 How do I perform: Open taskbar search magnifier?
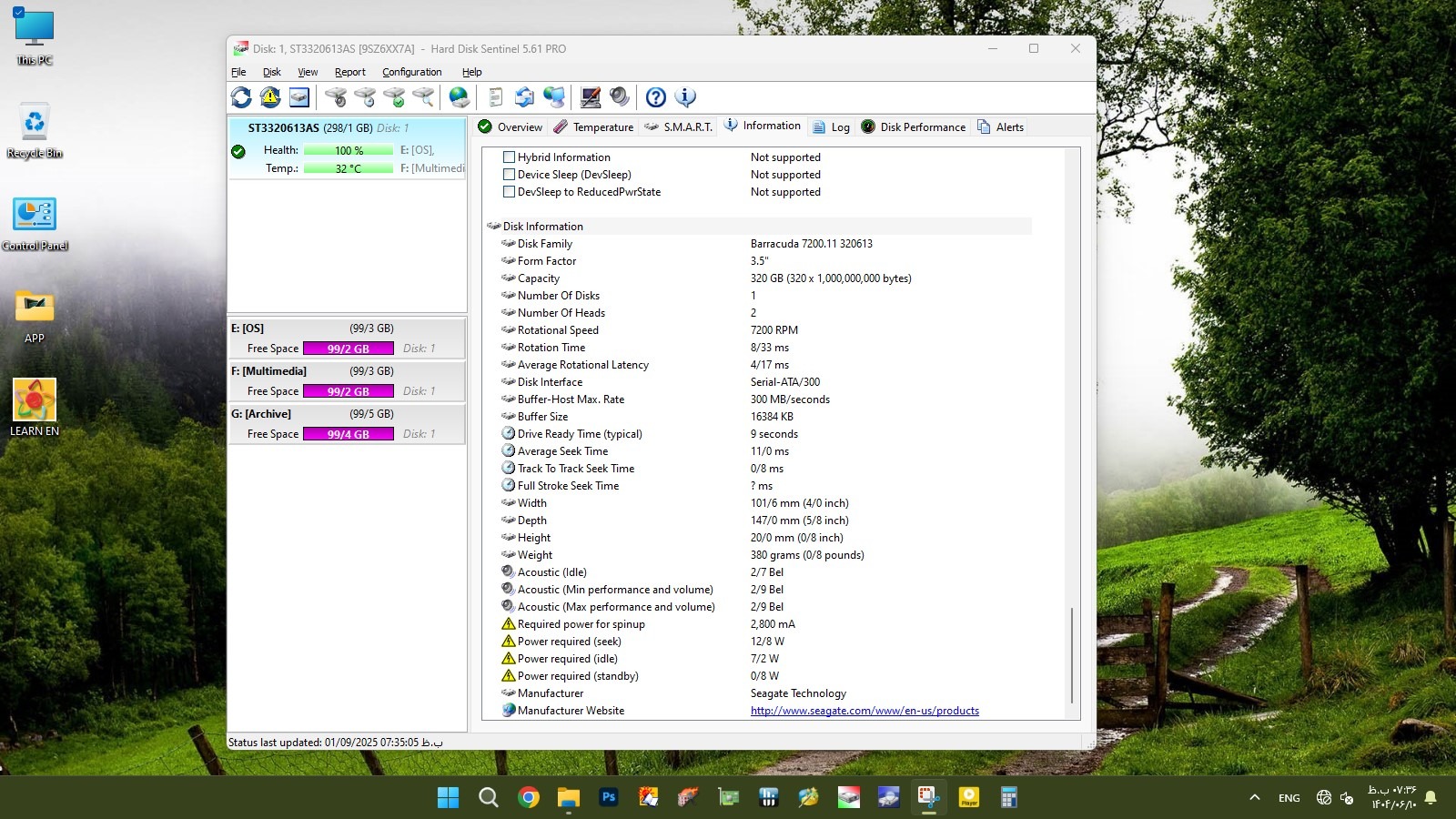click(489, 798)
